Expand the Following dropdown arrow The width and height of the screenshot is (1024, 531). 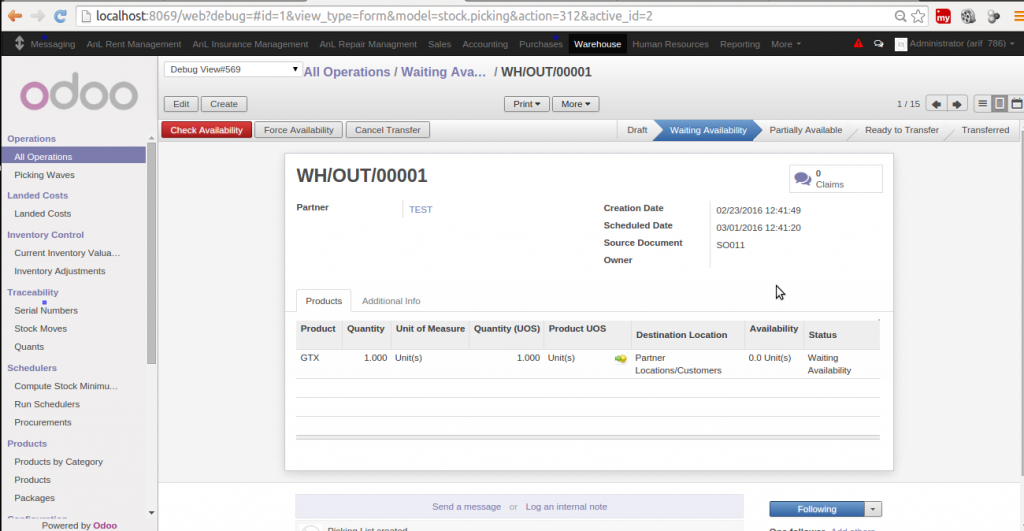pyautogui.click(x=874, y=509)
